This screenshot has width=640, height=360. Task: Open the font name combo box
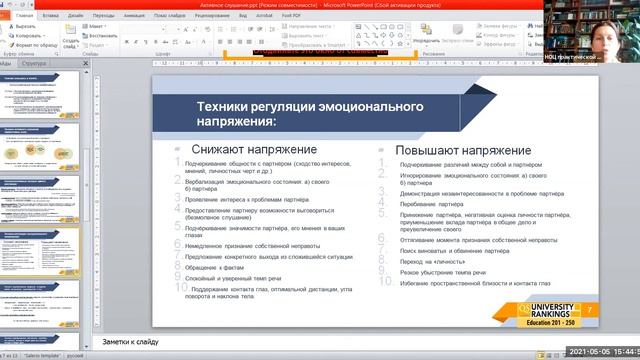point(143,29)
